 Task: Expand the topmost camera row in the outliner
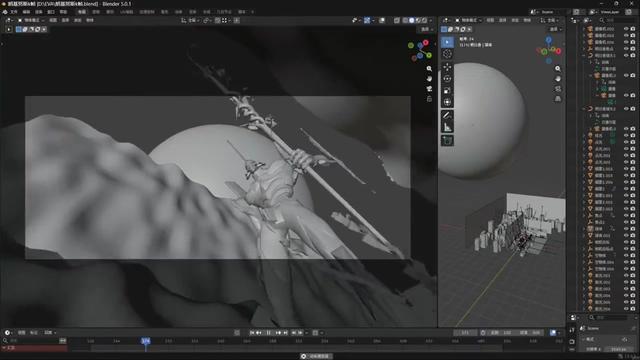click(584, 29)
